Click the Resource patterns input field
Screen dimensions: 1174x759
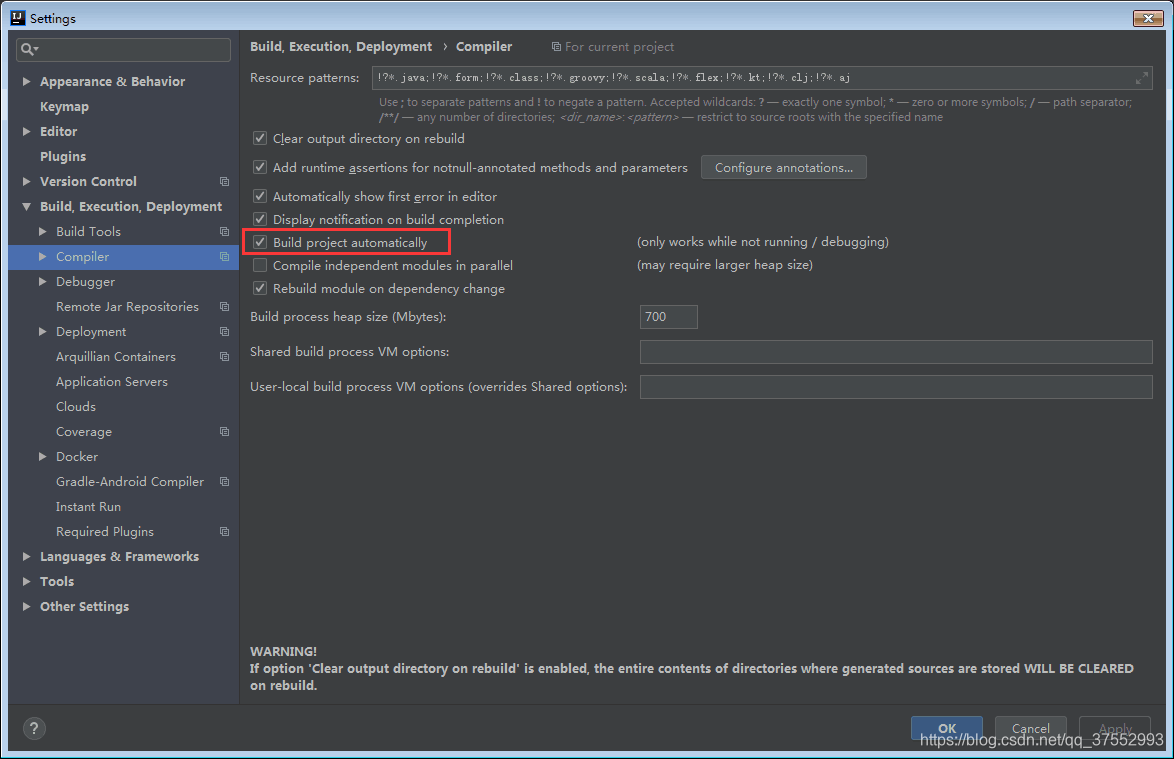[x=761, y=78]
